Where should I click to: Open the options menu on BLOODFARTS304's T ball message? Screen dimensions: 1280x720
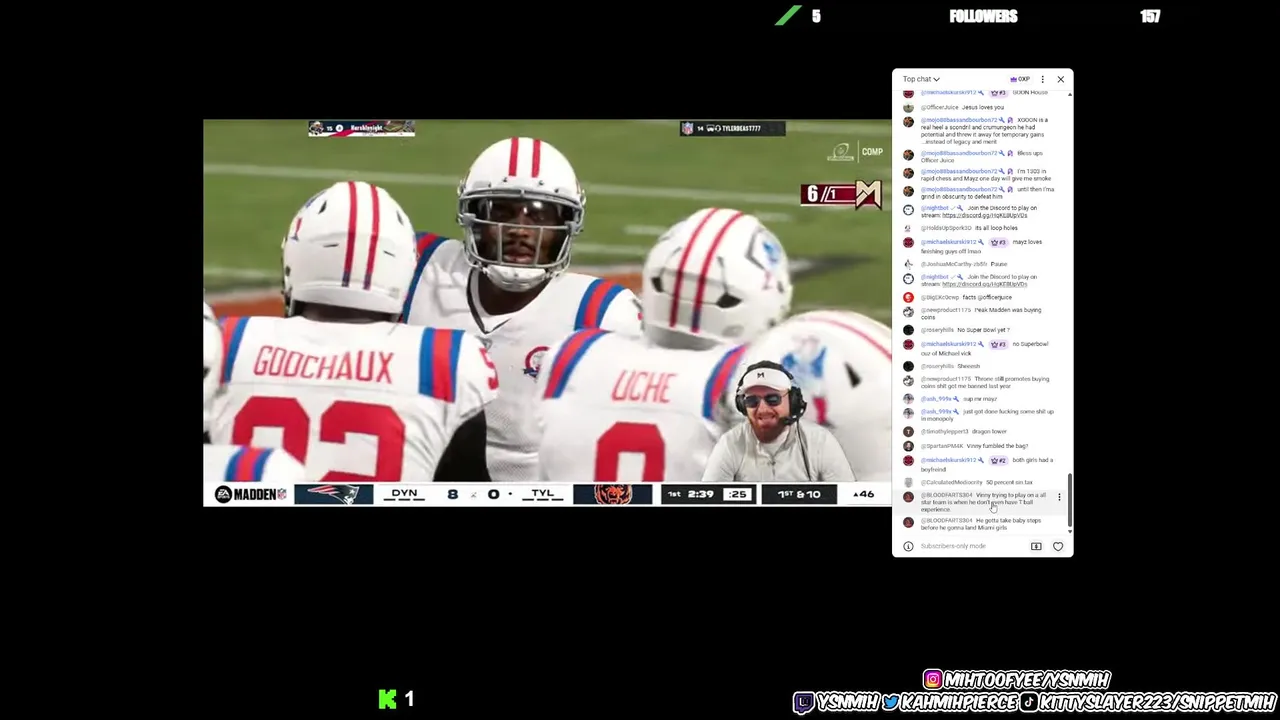(1059, 497)
